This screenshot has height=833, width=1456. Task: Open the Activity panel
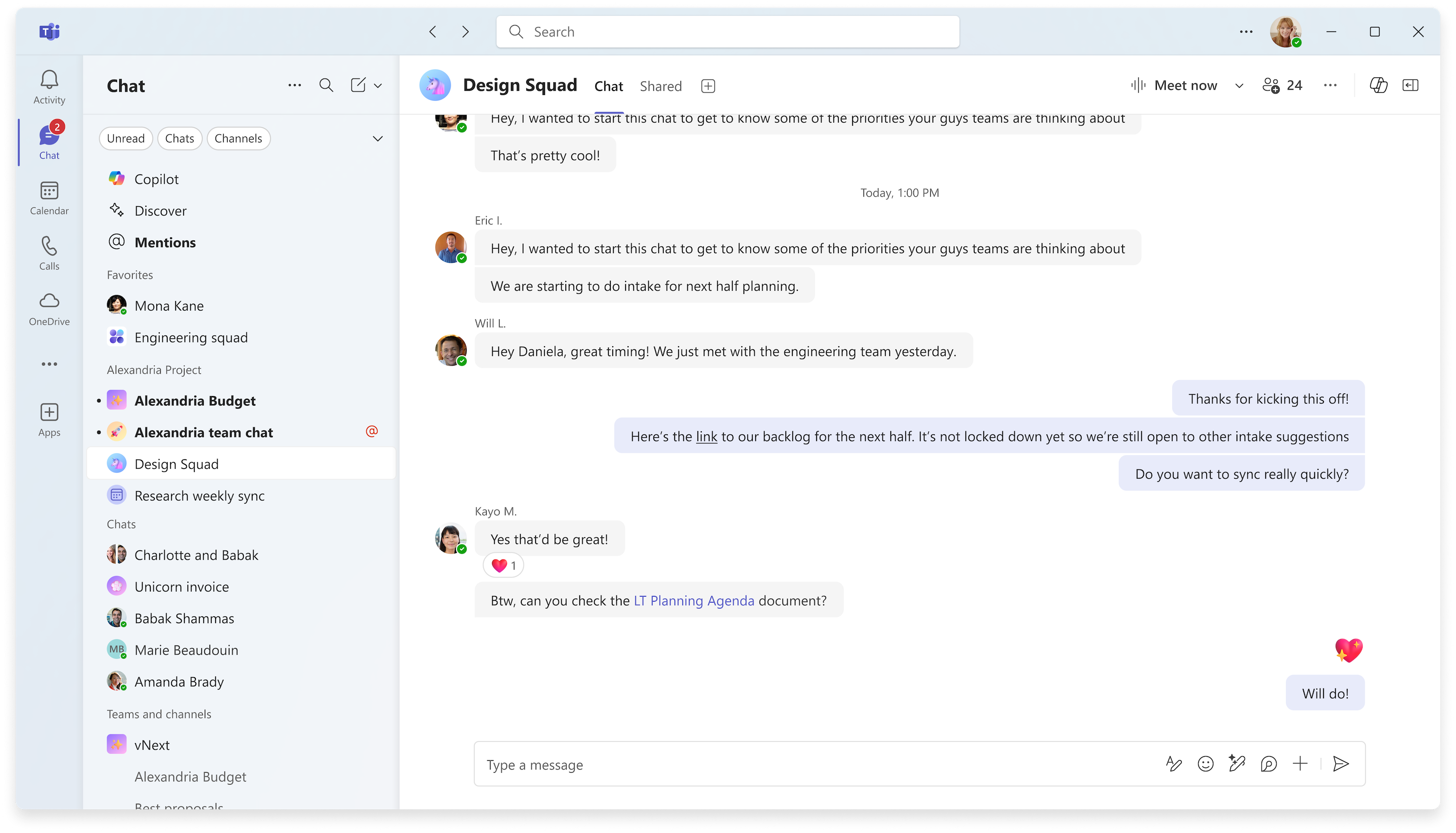pyautogui.click(x=49, y=86)
